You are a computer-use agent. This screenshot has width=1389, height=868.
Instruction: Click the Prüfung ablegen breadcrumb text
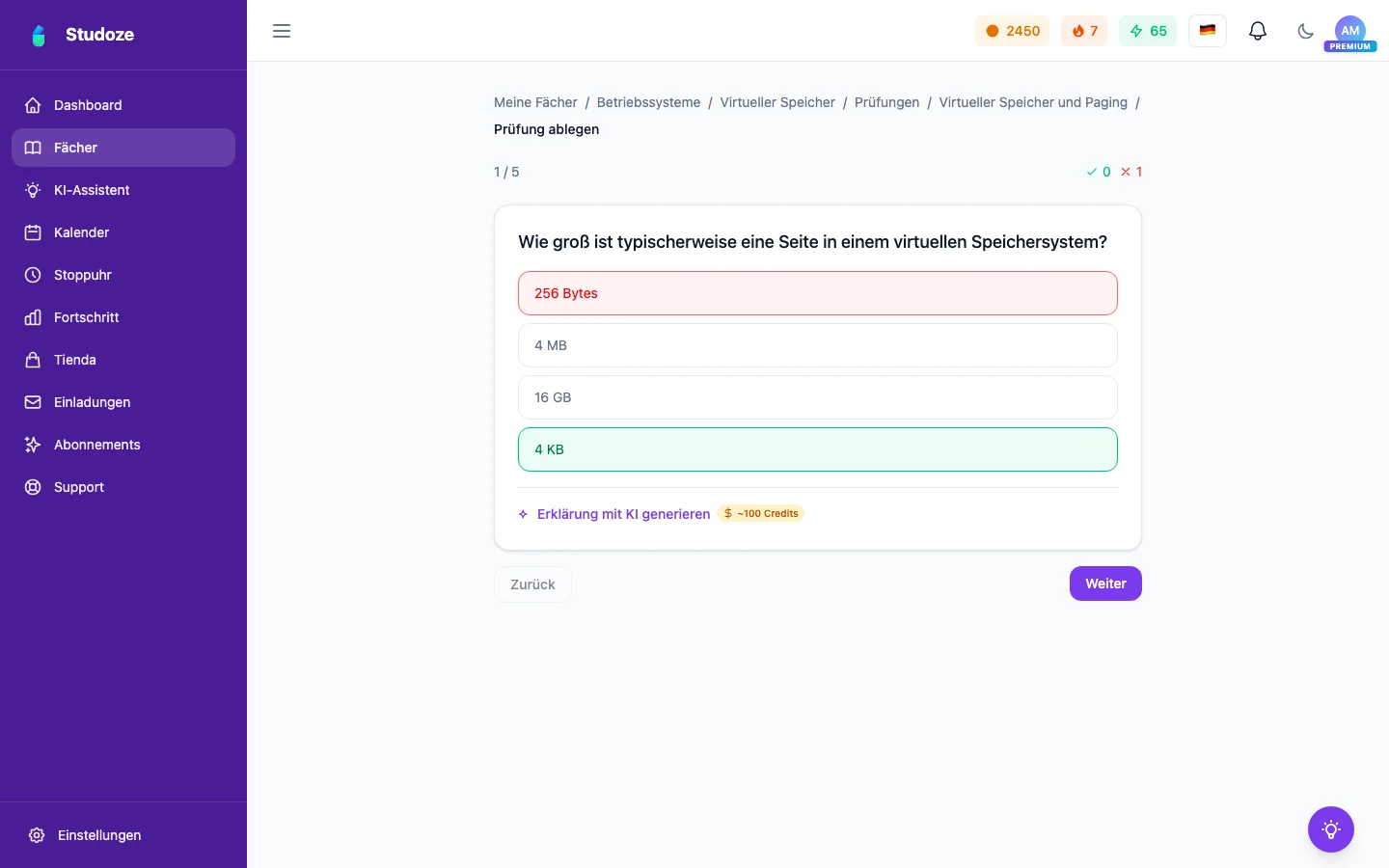click(546, 129)
